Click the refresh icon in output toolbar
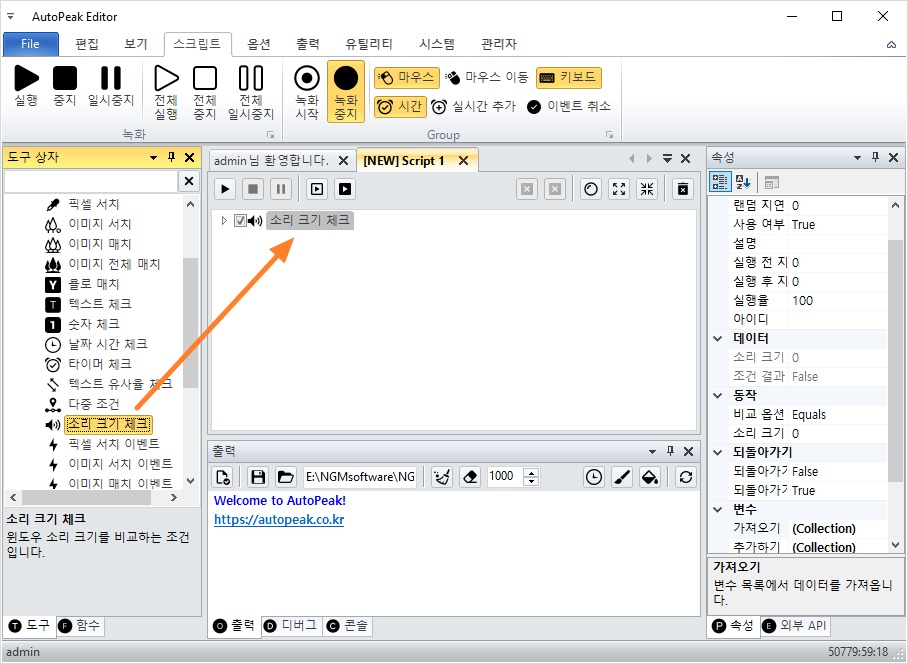This screenshot has height=664, width=908. pyautogui.click(x=686, y=477)
